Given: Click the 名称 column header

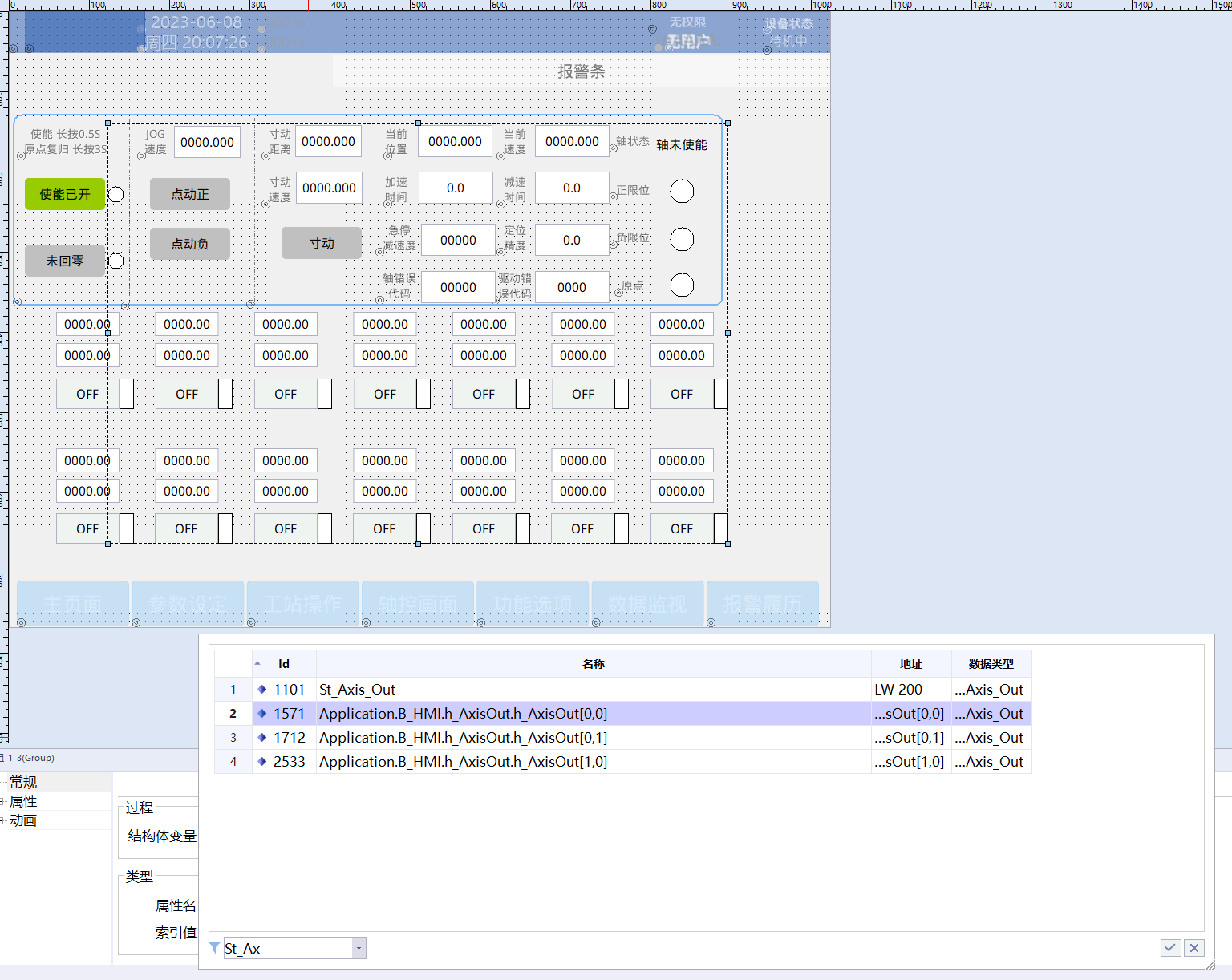Looking at the screenshot, I should click(594, 663).
